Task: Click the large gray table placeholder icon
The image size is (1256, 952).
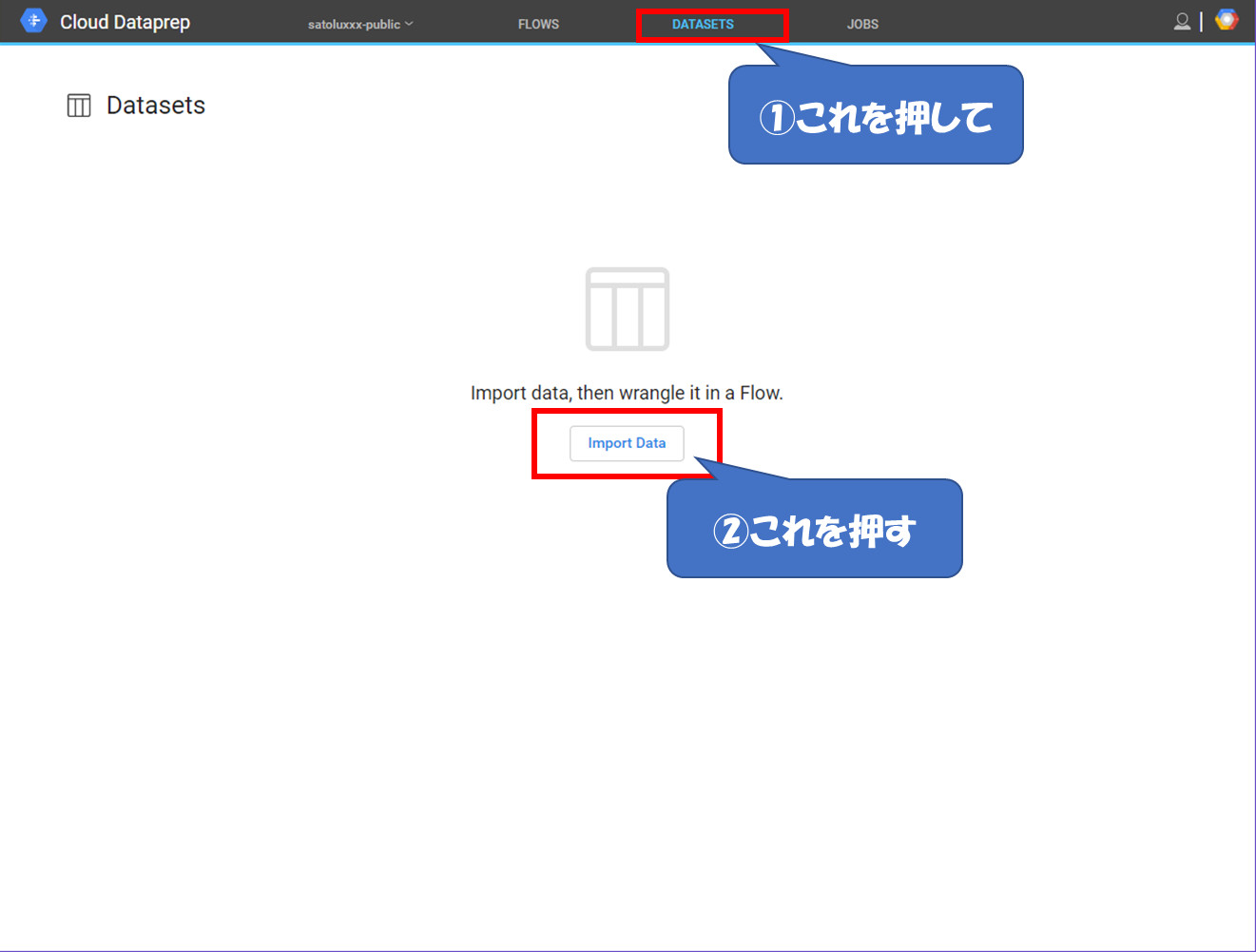Action: pos(628,309)
